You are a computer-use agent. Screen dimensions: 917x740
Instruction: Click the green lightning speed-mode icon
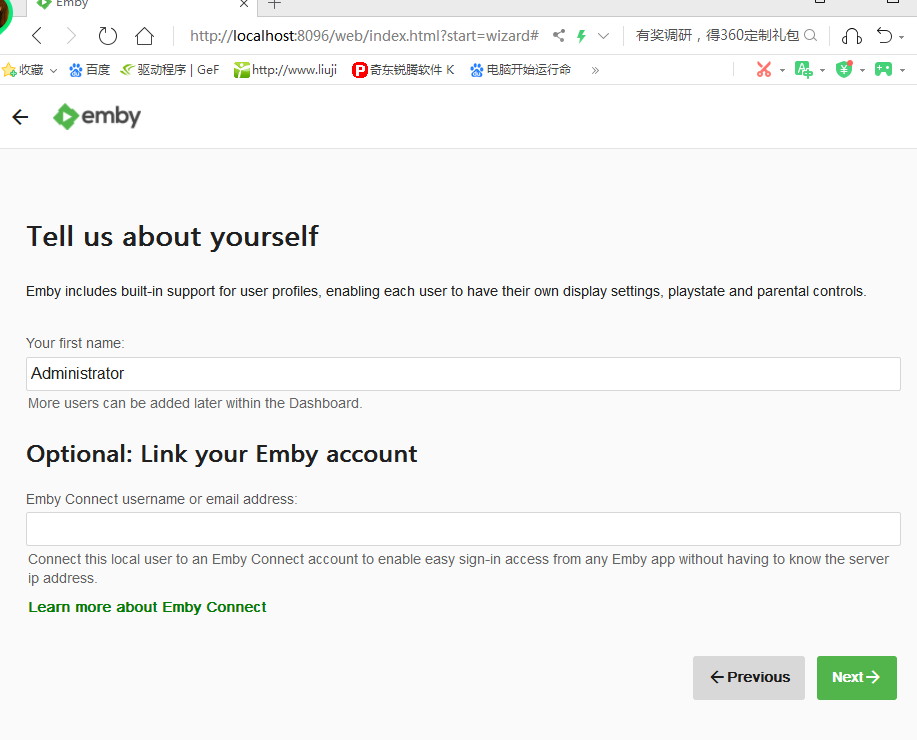(581, 36)
